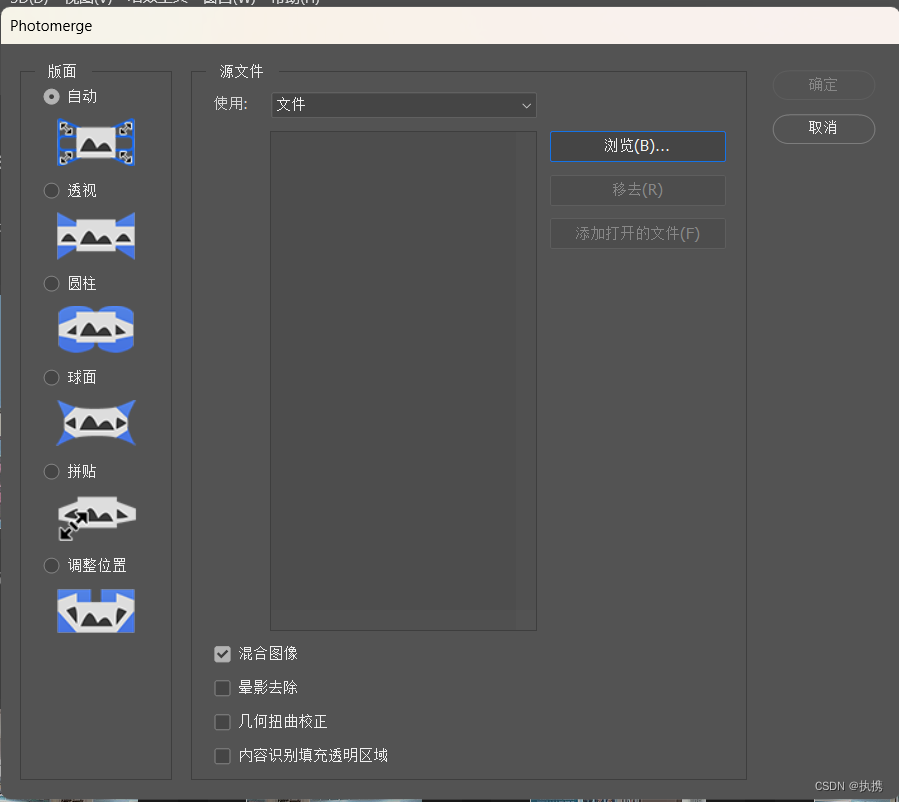Click the 添加打开的文件(F) button

[638, 233]
